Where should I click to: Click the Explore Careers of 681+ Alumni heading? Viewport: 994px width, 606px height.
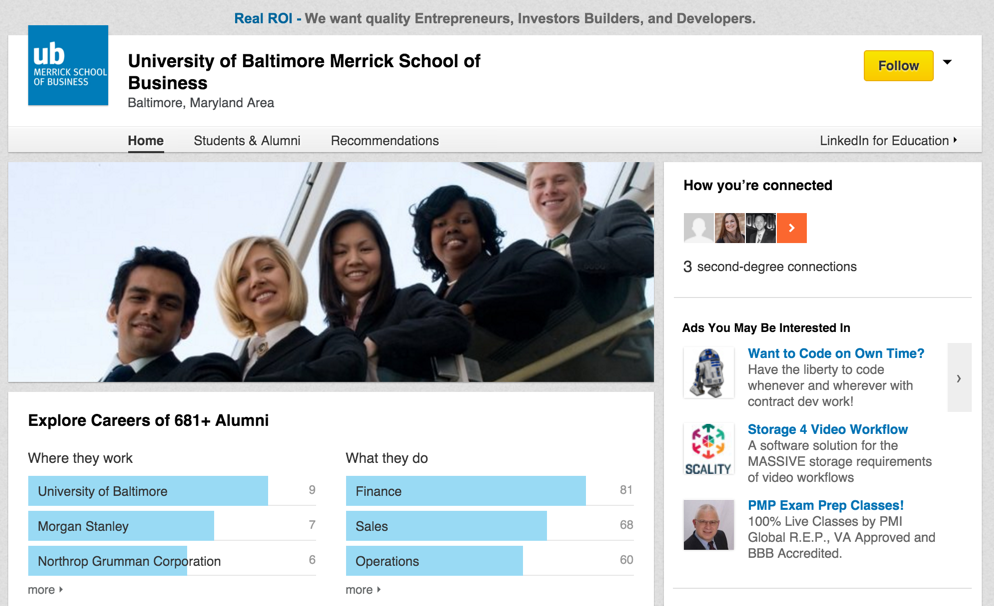(148, 420)
